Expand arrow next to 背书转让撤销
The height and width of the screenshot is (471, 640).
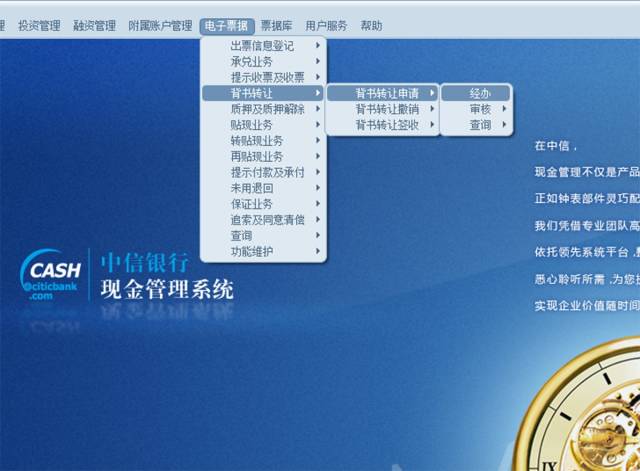pyautogui.click(x=432, y=109)
